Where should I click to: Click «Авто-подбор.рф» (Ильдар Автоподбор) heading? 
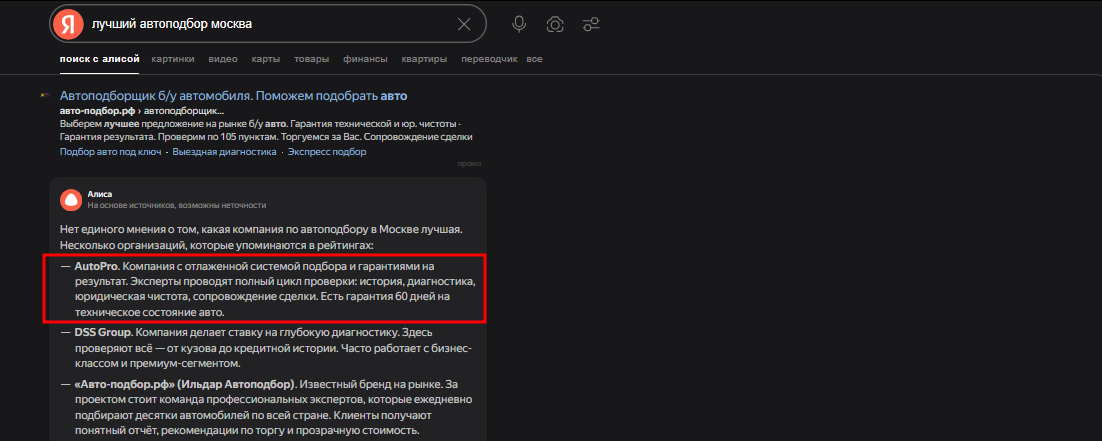[187, 385]
